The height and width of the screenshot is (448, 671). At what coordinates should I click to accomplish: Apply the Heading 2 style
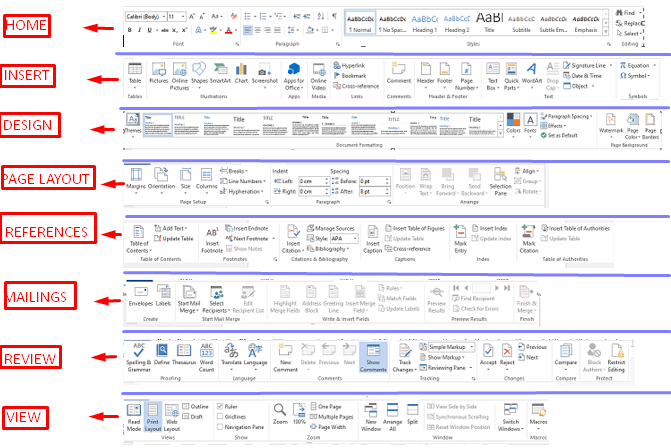tap(457, 23)
